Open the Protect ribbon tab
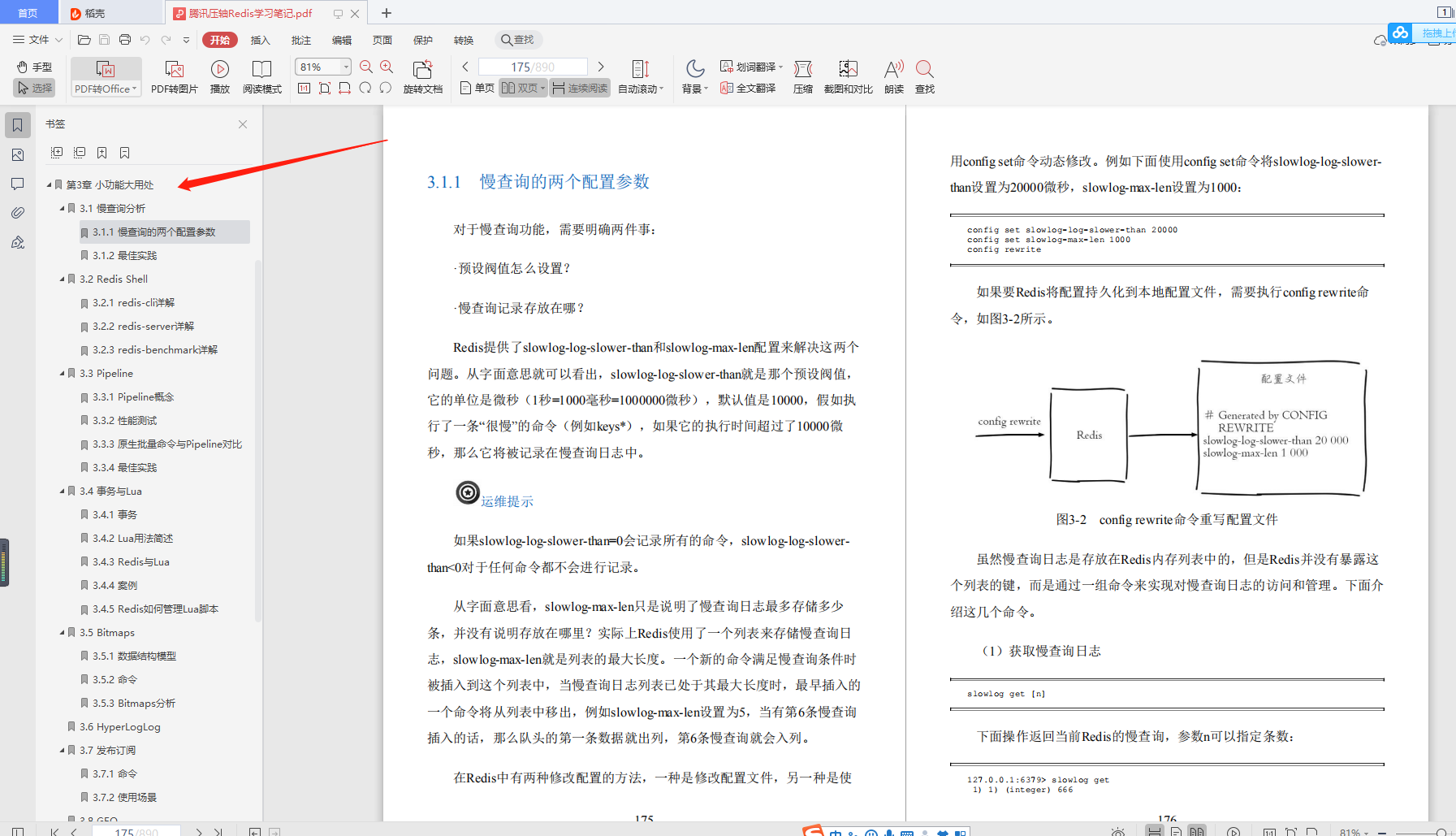 [423, 40]
